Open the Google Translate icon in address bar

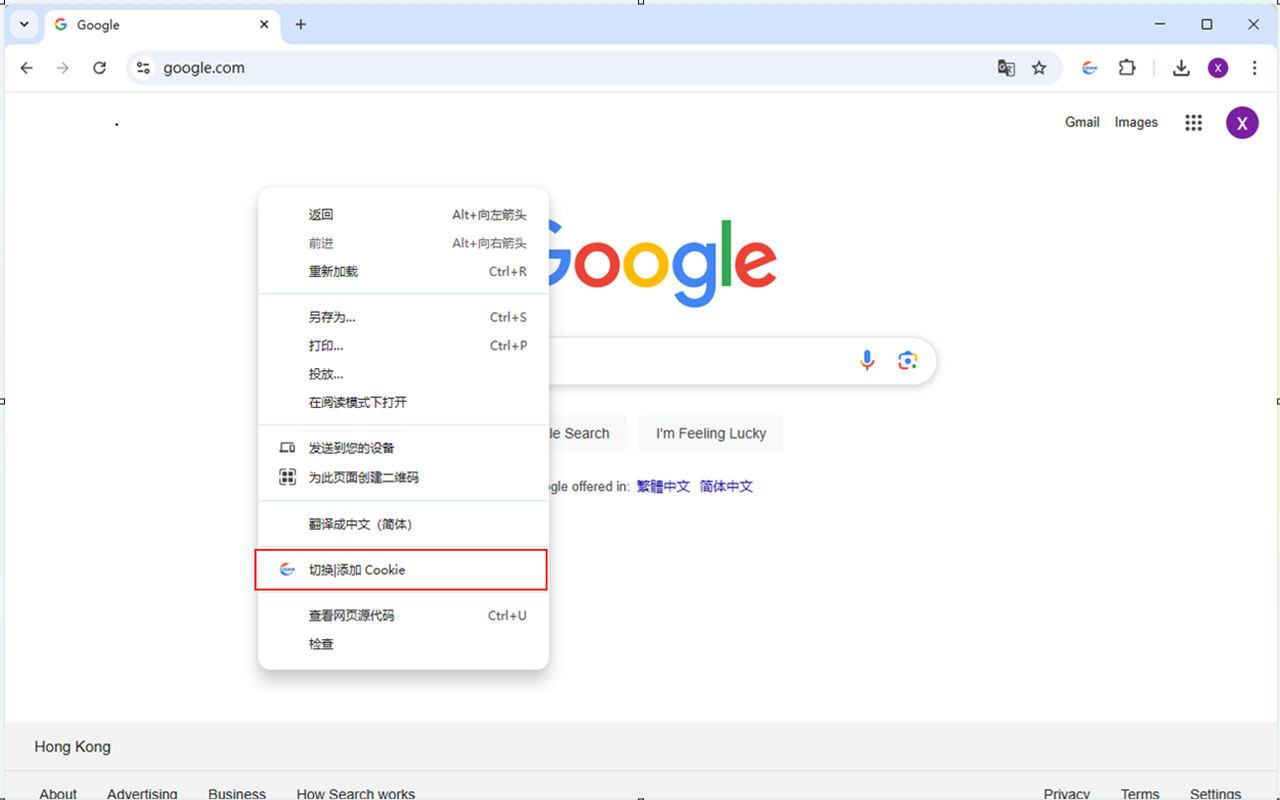(1006, 67)
